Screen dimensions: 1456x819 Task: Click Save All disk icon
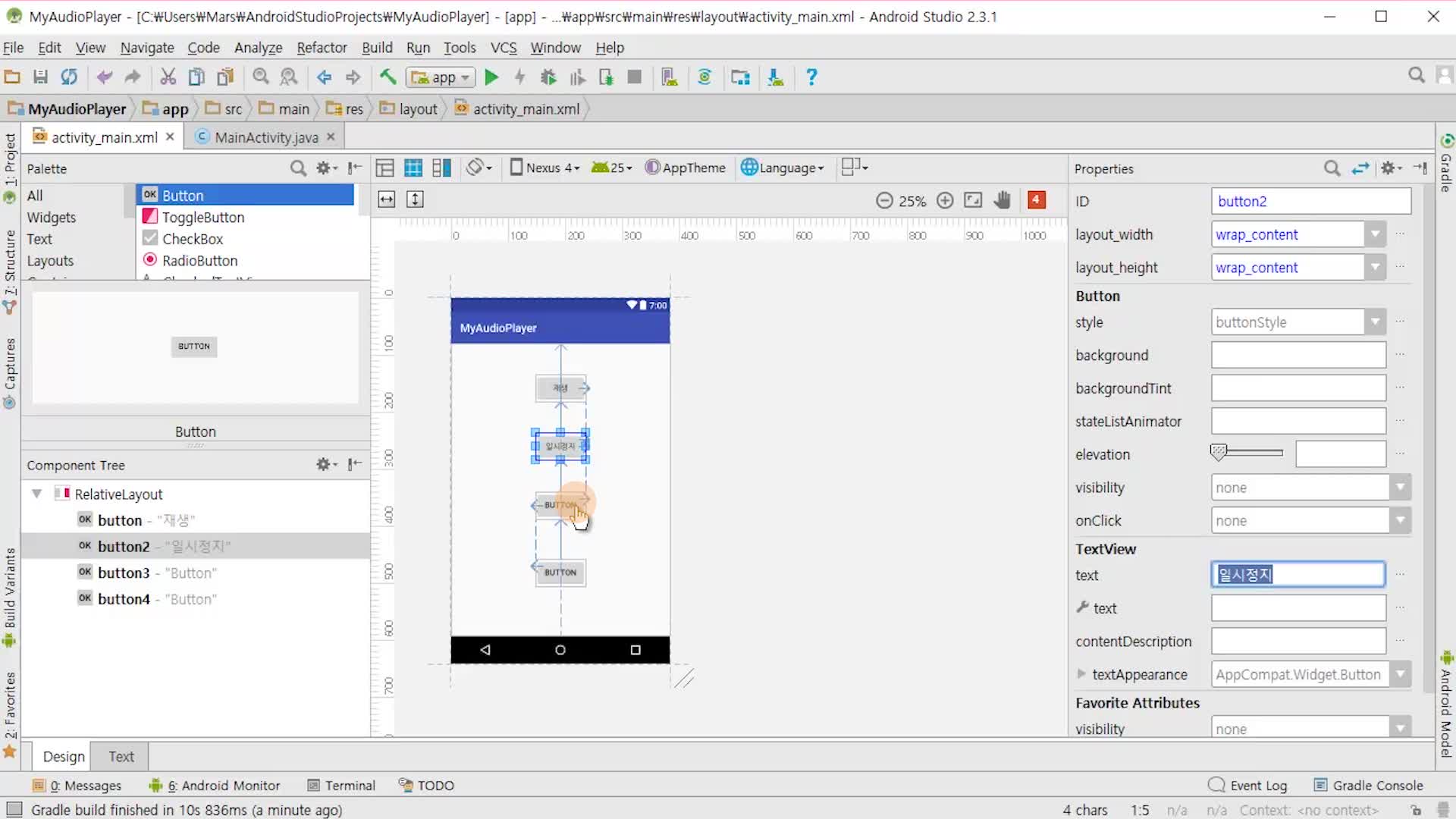pos(41,77)
